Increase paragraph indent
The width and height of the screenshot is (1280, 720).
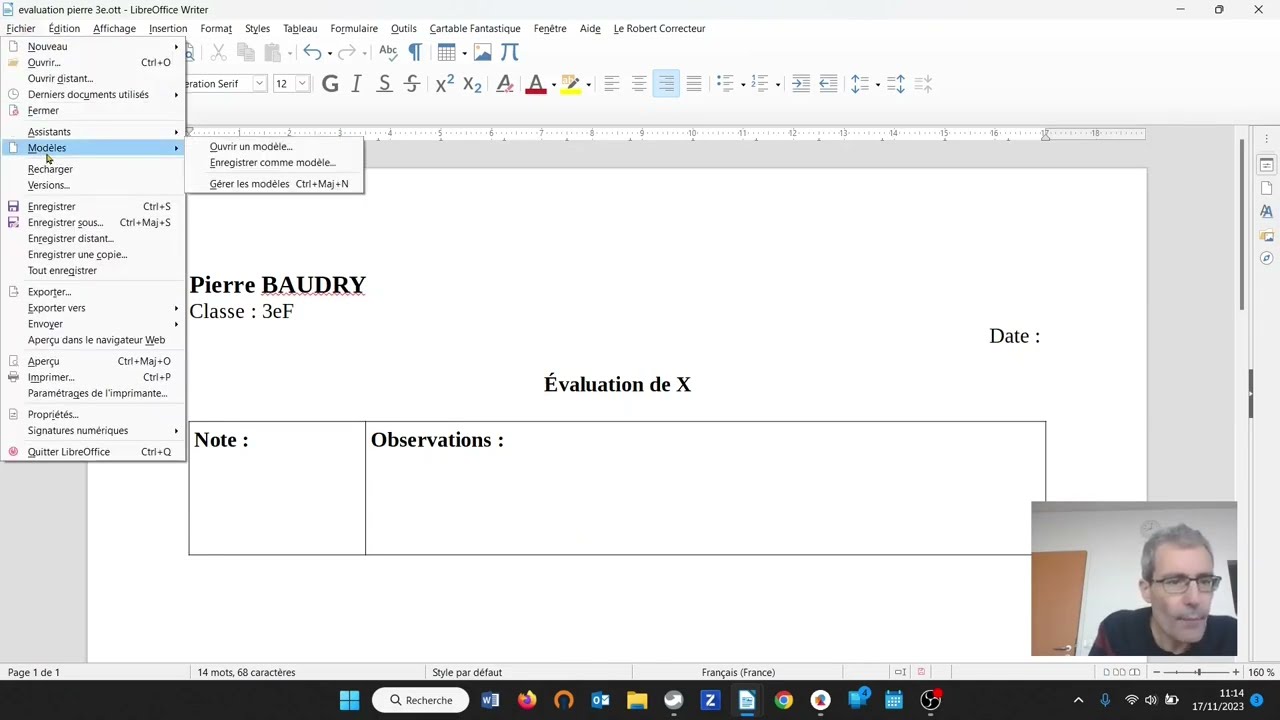(x=801, y=84)
